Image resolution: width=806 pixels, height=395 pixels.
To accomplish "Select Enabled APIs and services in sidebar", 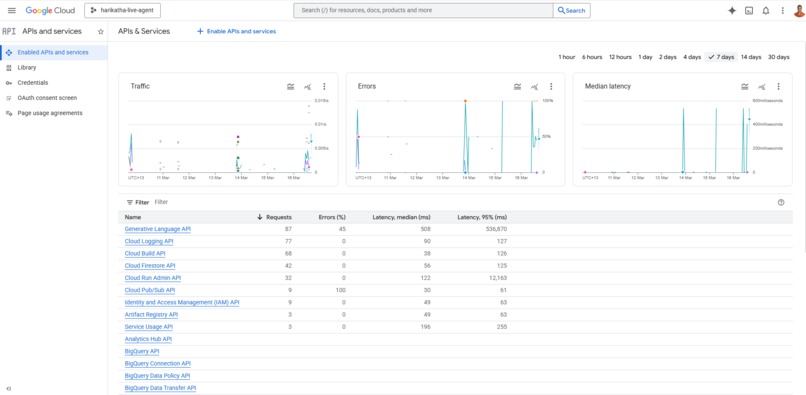I will (53, 52).
